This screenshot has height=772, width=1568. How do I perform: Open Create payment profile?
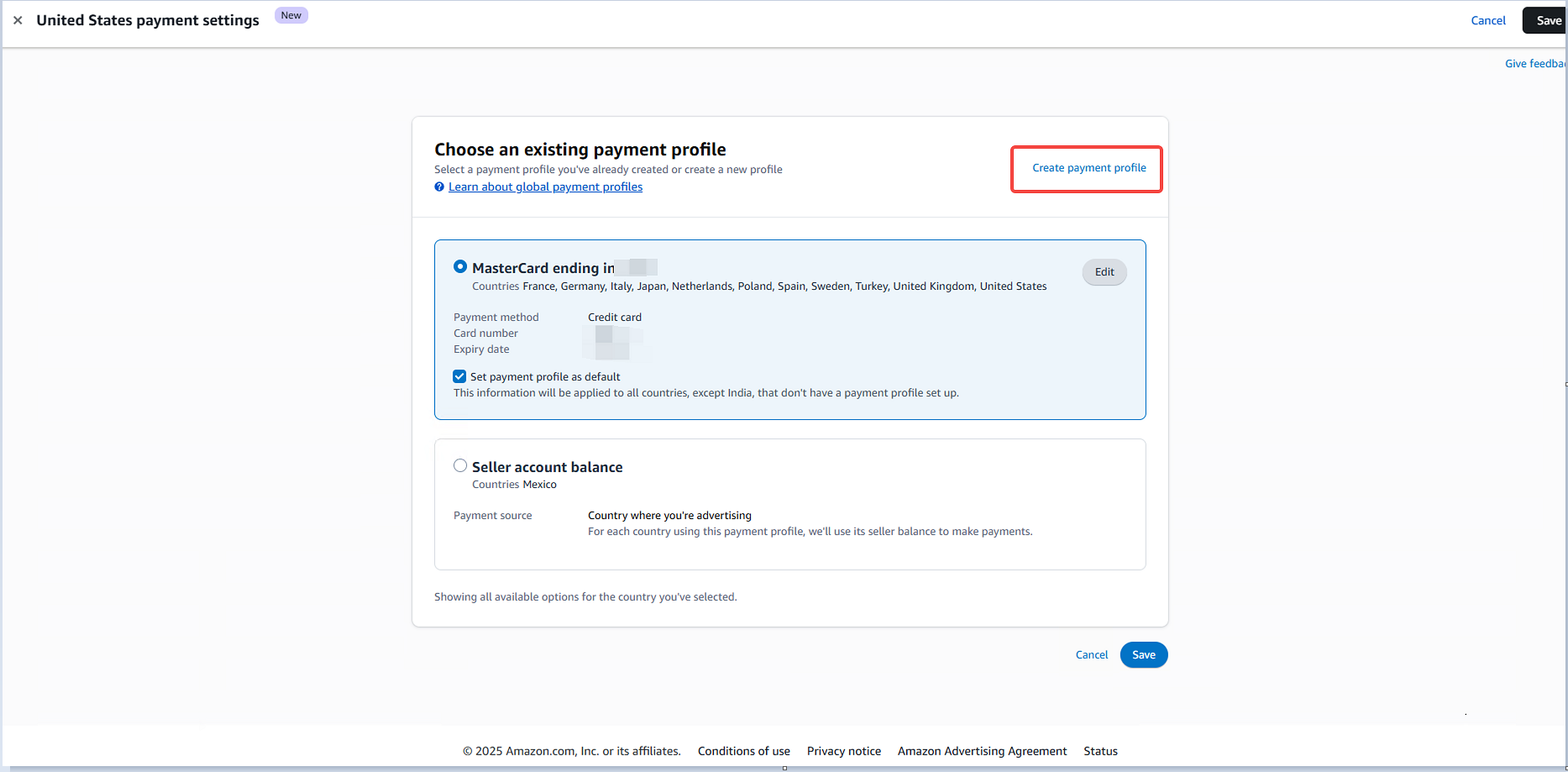1088,168
